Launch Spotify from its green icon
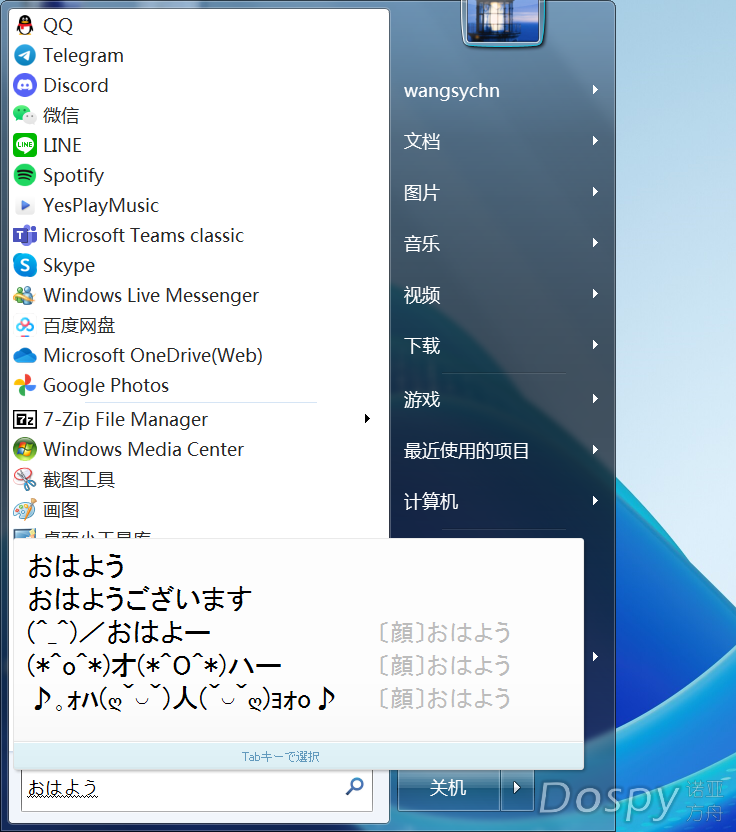This screenshot has height=832, width=736. click(x=25, y=175)
